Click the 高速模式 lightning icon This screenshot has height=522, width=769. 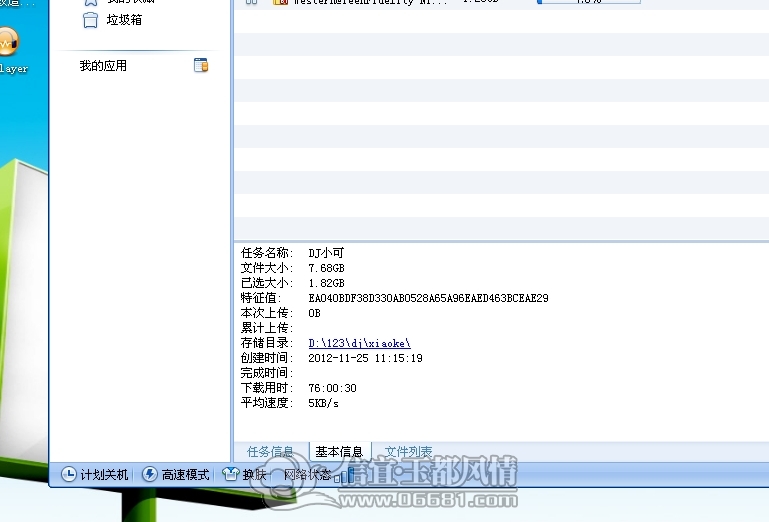tap(150, 474)
